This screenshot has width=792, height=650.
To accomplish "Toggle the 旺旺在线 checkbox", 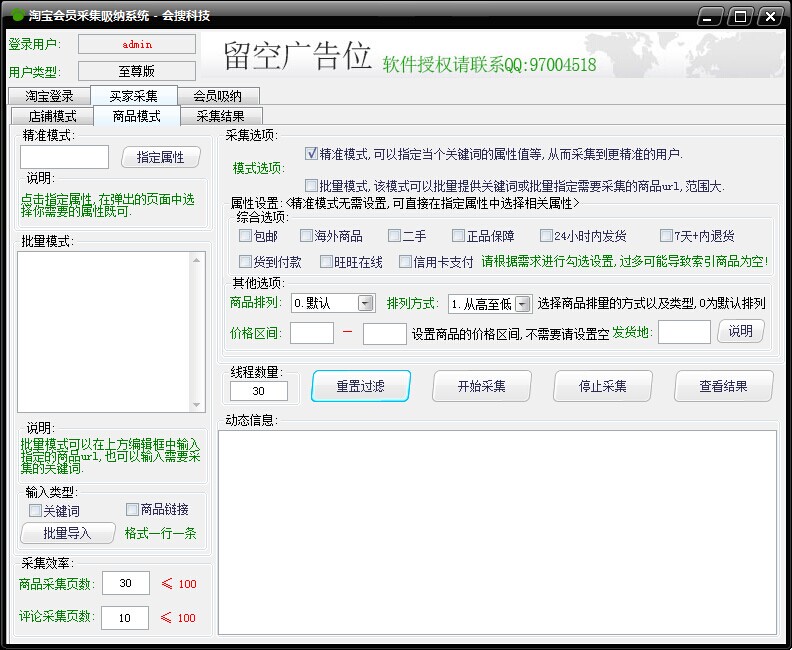I will coord(326,261).
